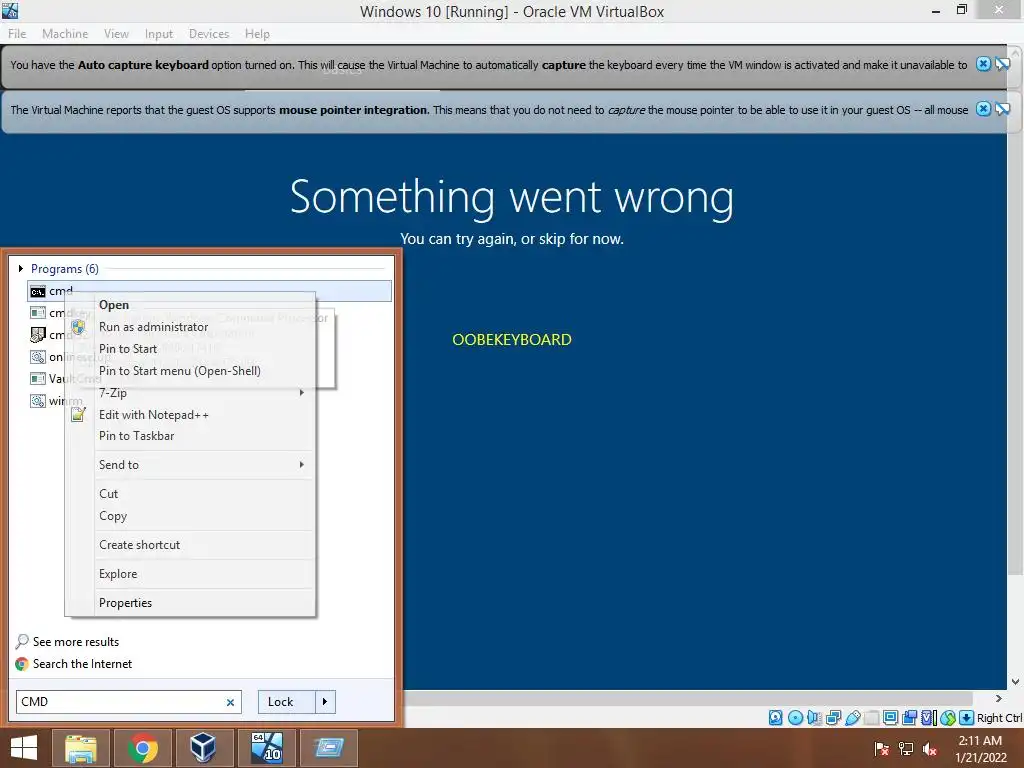
Task: Click the horizontal scrollbar right arrow
Action: (999, 698)
